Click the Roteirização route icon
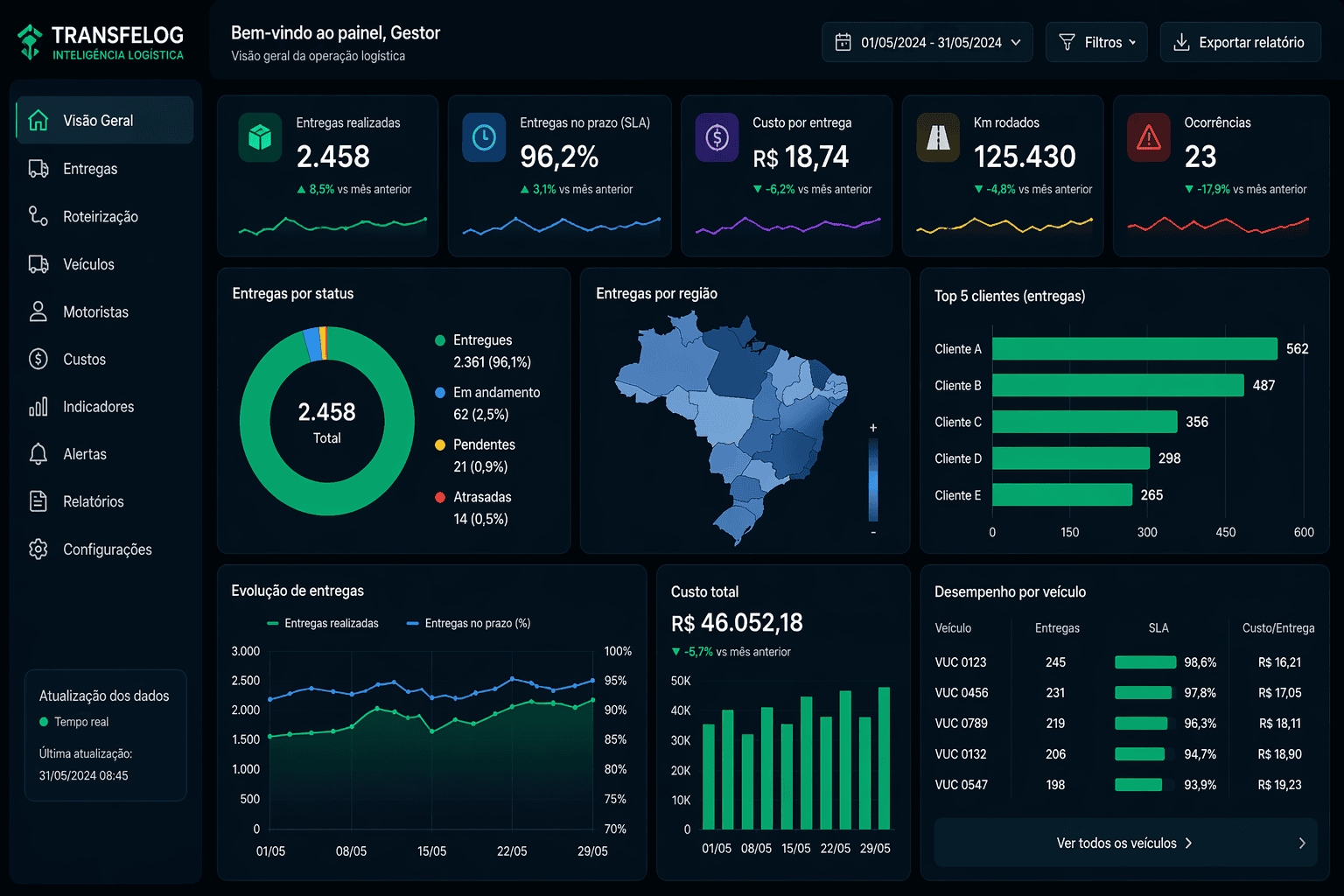This screenshot has height=896, width=1344. point(38,216)
